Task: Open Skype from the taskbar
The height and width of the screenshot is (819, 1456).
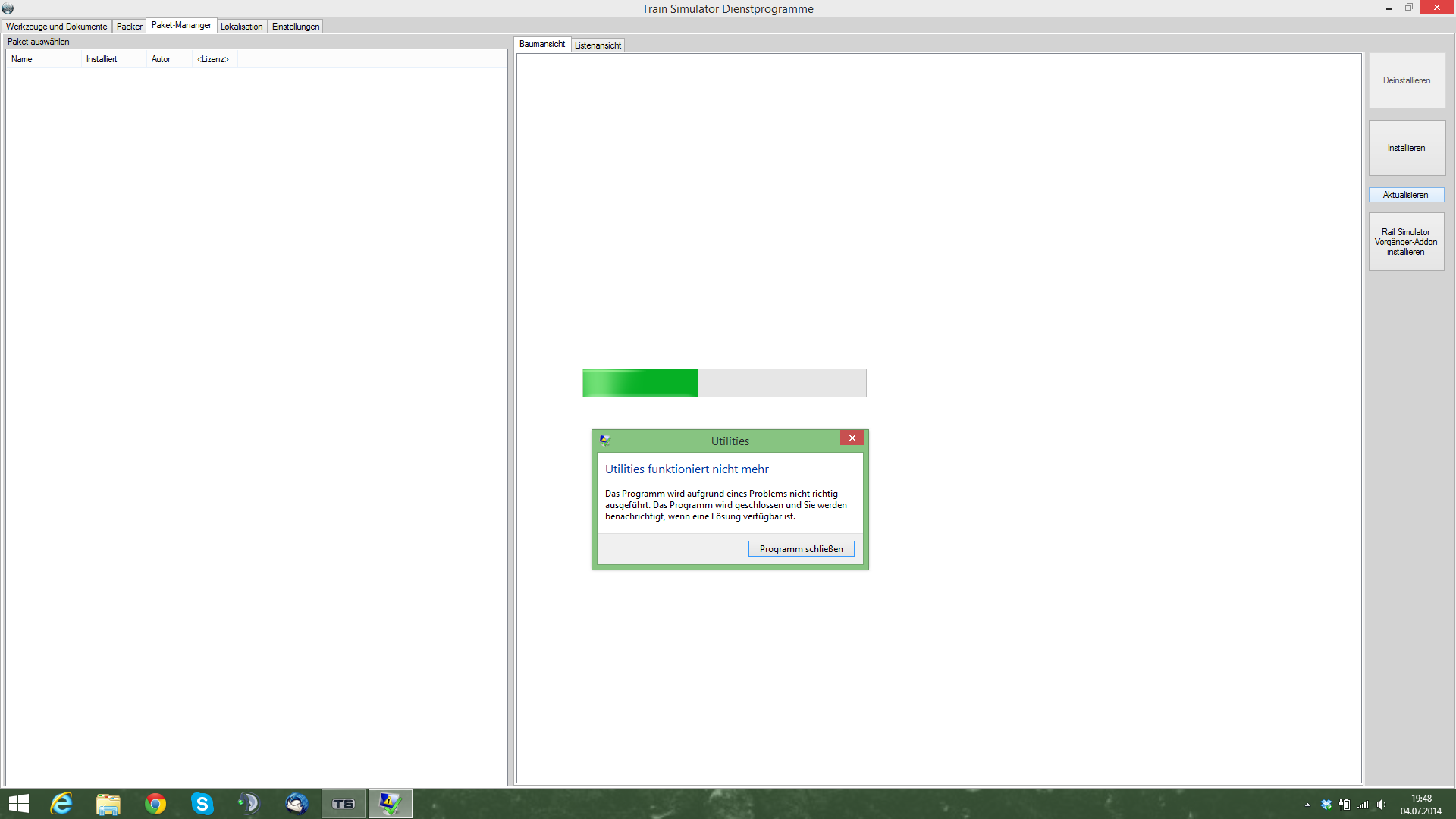Action: point(202,804)
